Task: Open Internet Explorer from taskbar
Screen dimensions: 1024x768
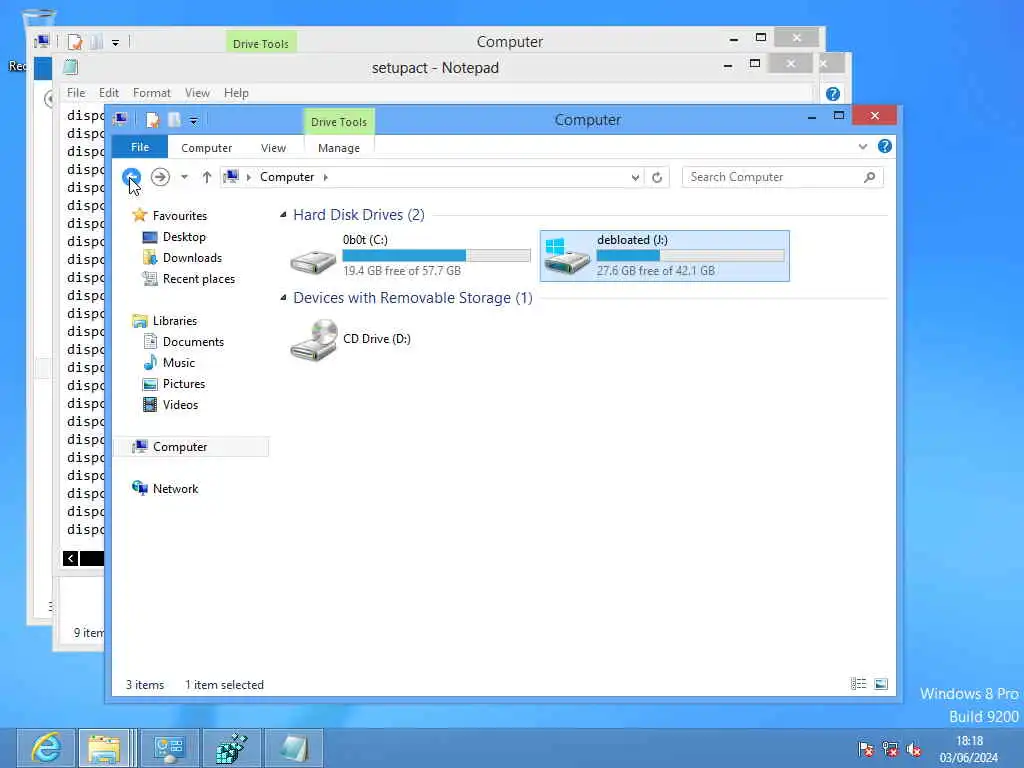Action: 46,748
